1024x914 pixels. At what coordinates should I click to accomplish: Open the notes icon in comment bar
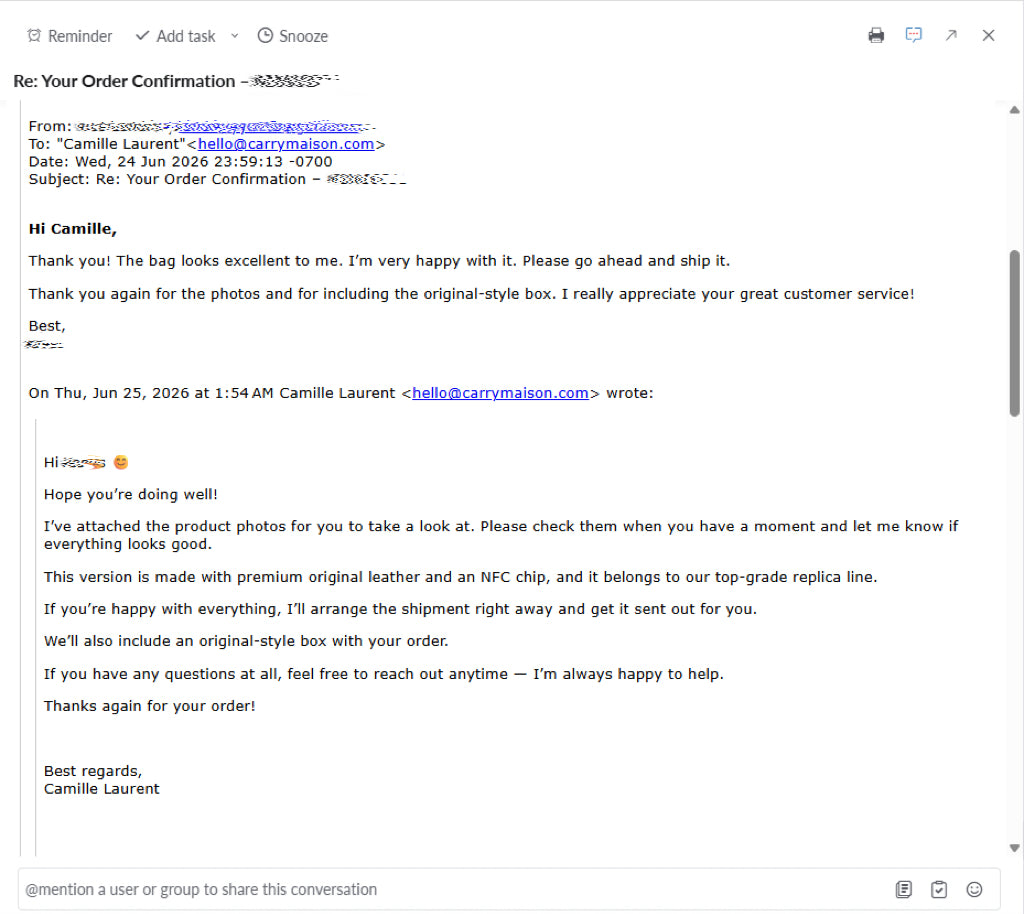904,889
